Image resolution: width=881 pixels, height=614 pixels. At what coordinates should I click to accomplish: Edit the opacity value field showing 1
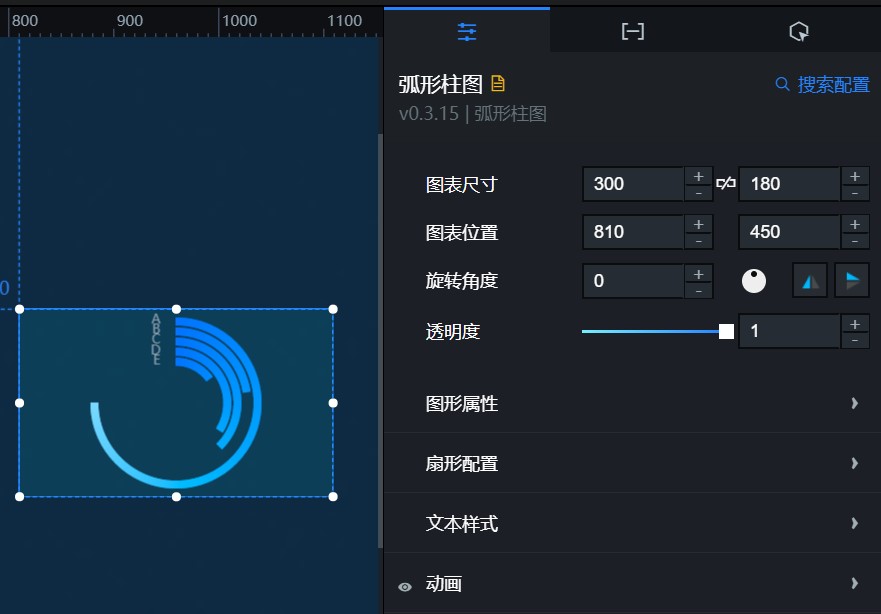click(x=789, y=331)
